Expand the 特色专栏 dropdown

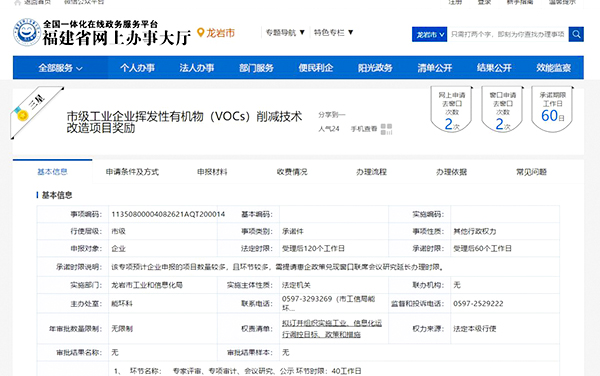[333, 33]
